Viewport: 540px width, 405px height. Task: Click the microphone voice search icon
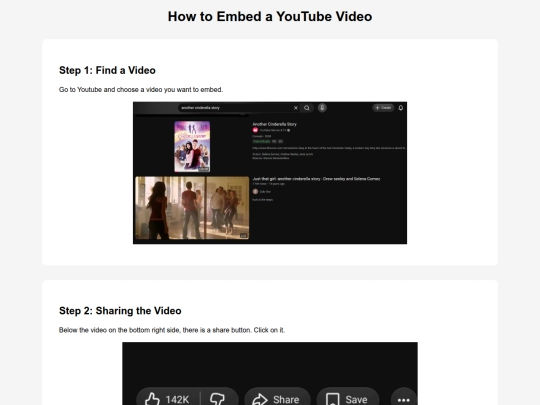click(322, 108)
